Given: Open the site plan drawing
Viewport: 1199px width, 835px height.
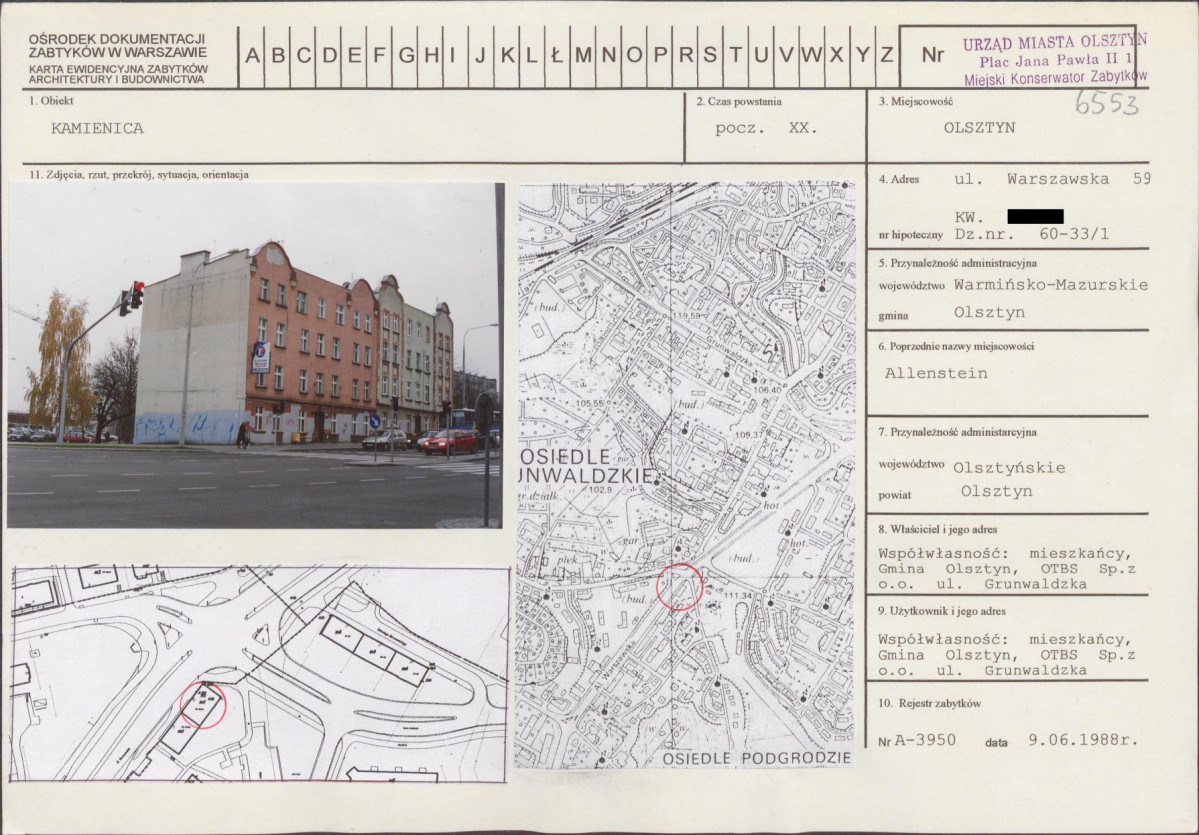Looking at the screenshot, I should point(259,674).
